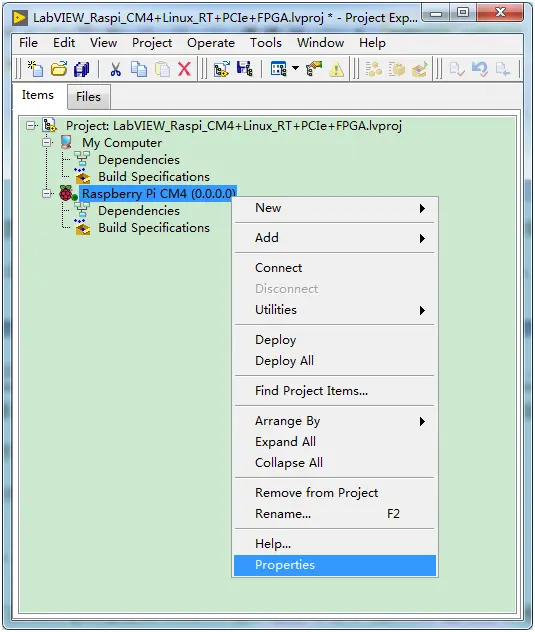Click the Copy icon in toolbar

point(139,69)
